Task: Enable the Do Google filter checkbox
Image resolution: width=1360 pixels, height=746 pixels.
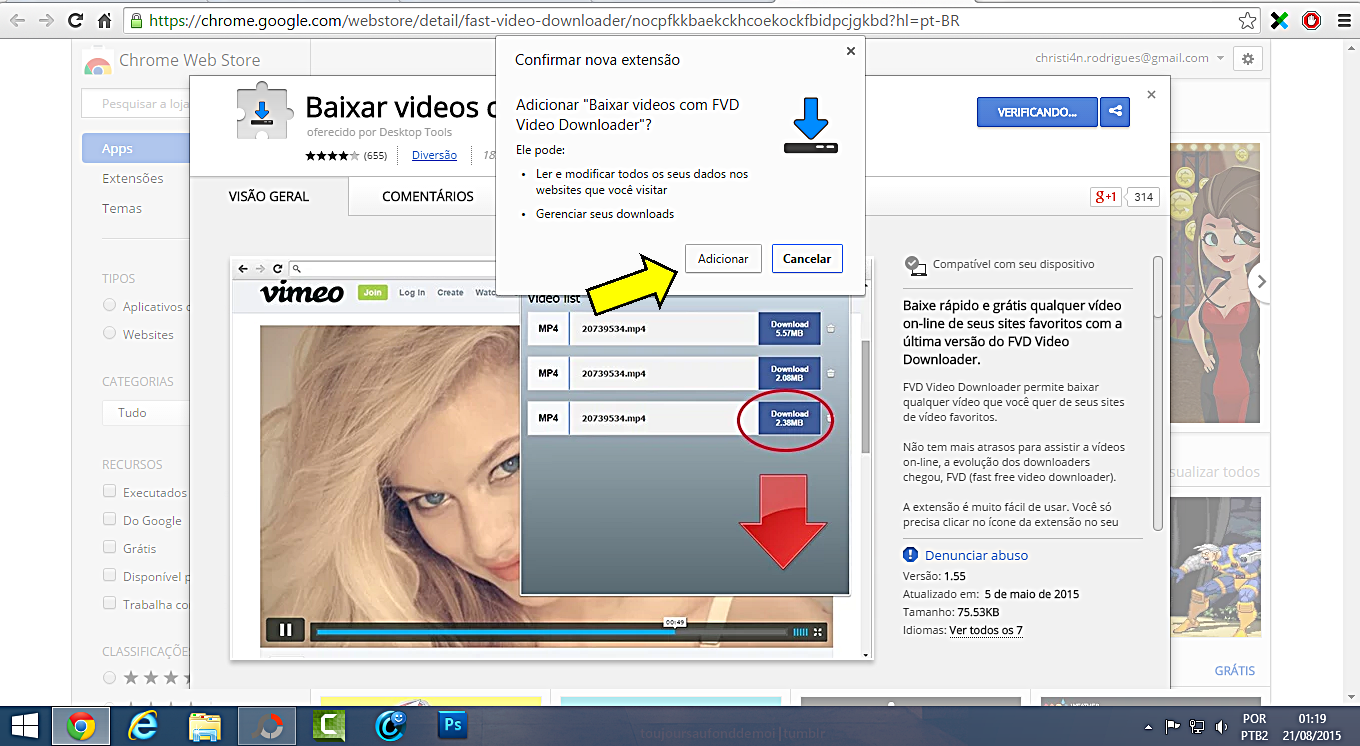Action: (x=110, y=519)
